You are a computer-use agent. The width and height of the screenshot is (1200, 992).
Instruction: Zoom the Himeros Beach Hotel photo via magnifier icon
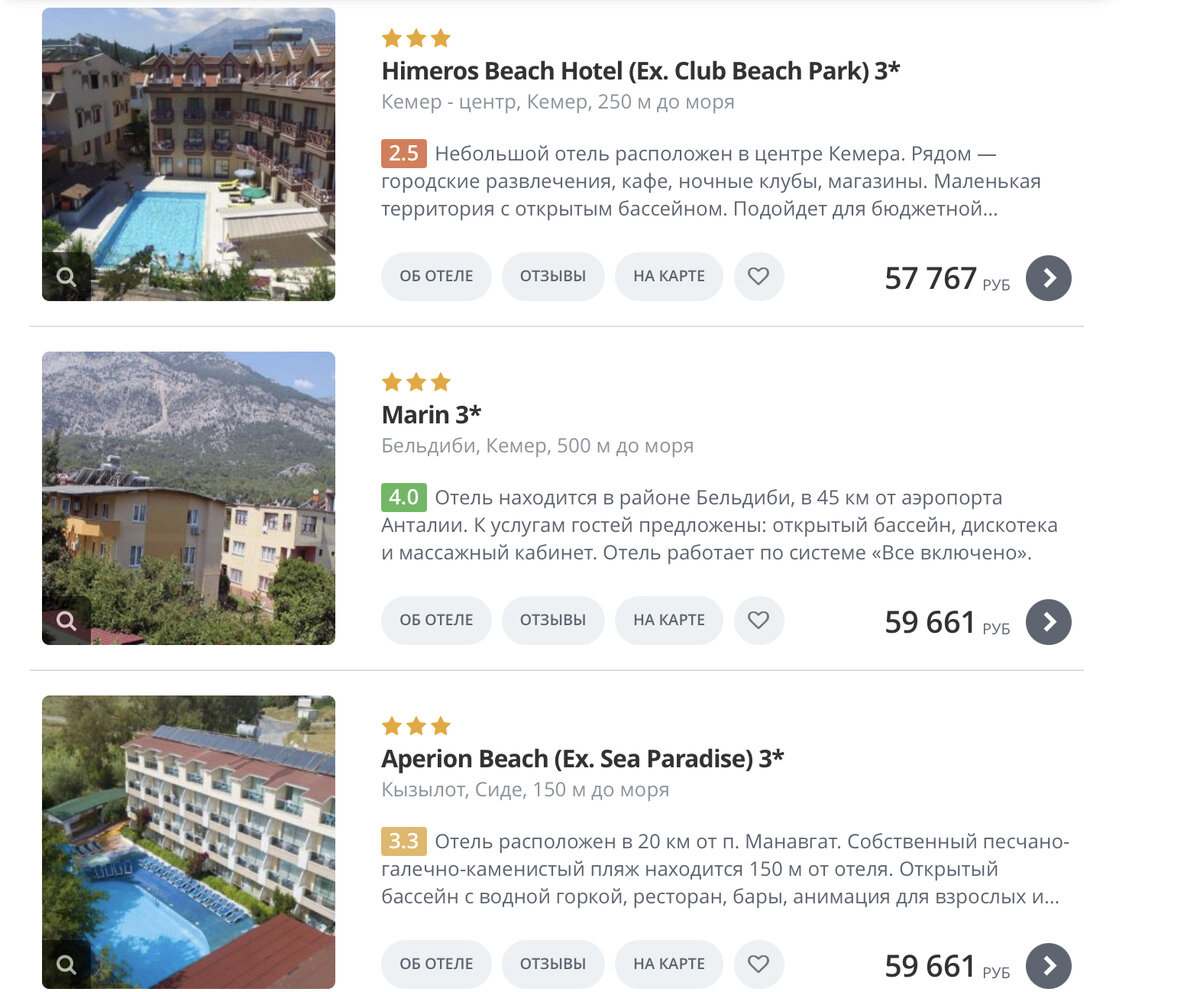pos(66,277)
